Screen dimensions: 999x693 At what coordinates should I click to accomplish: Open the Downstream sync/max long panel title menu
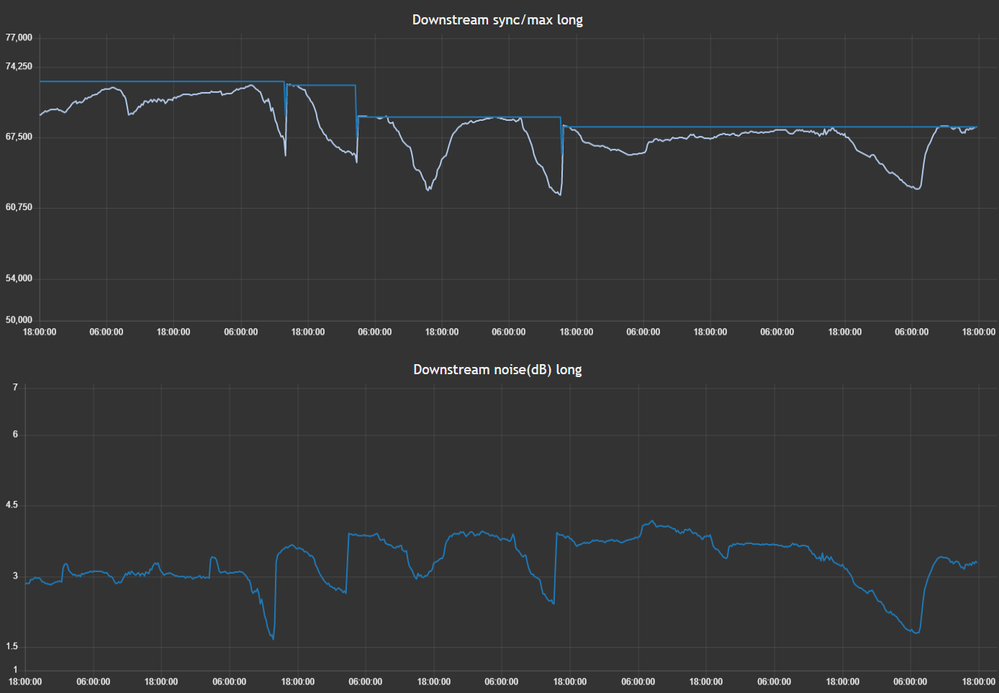(497, 20)
